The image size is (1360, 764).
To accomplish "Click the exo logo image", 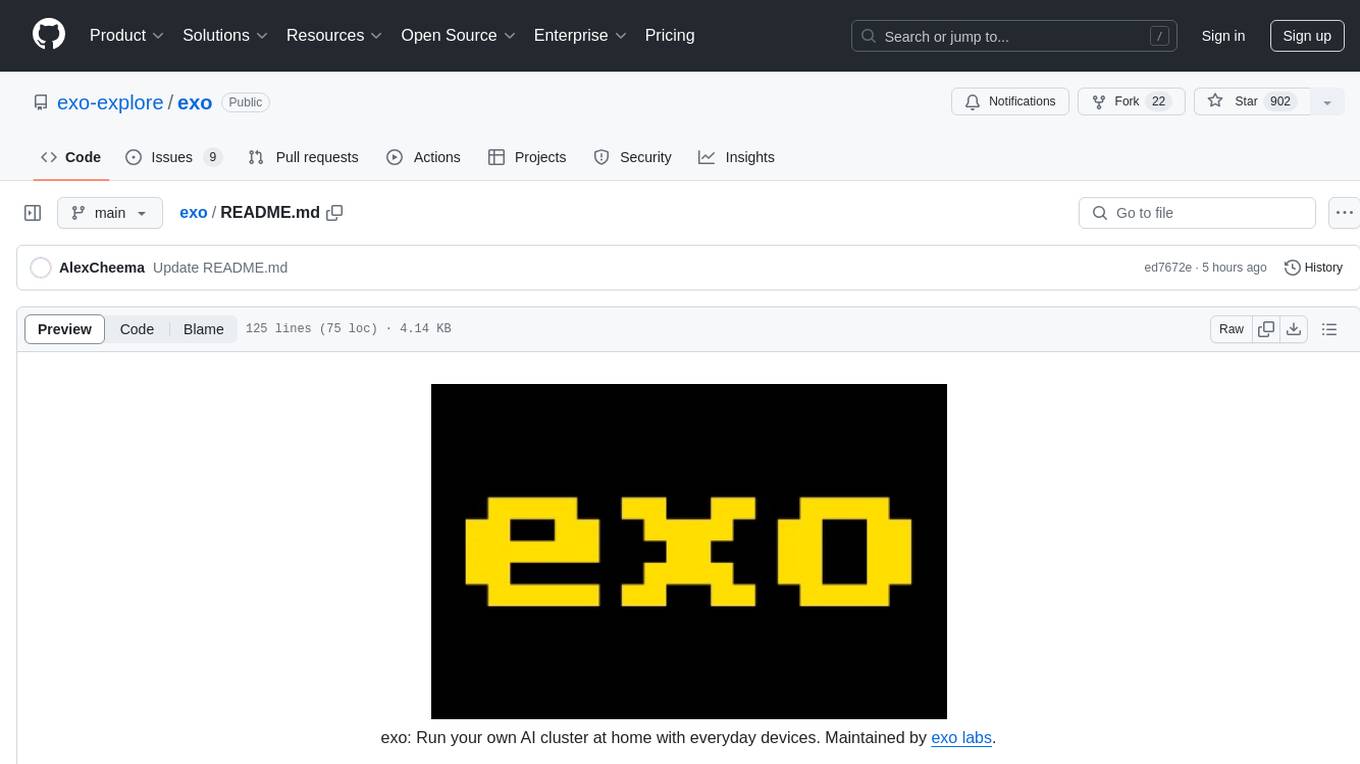I will coord(688,551).
